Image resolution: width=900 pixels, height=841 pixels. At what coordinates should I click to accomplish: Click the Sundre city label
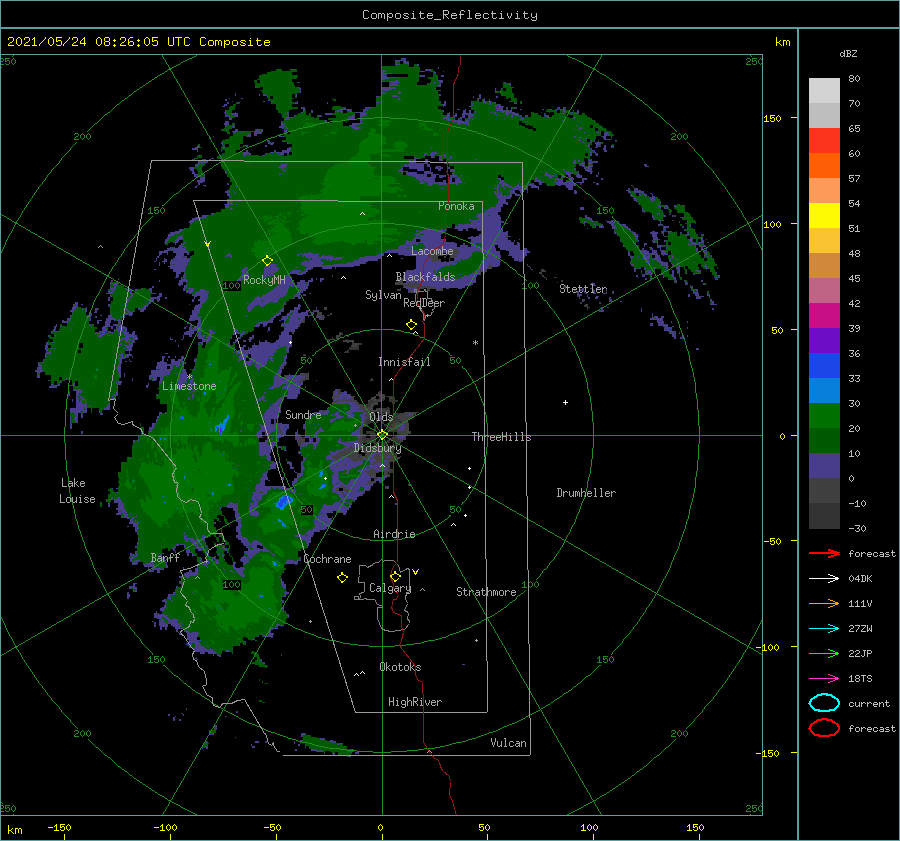click(x=303, y=414)
